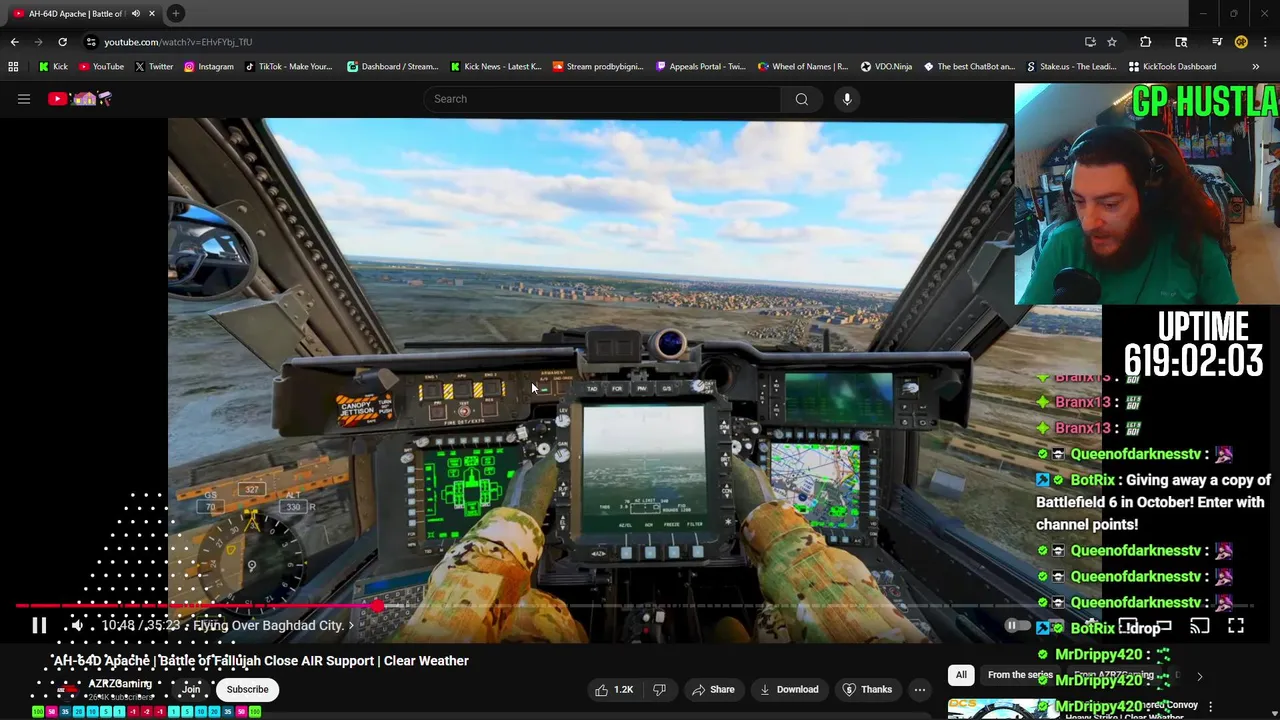Image resolution: width=1280 pixels, height=720 pixels.
Task: Open the YouTube bookmark
Action: tap(101, 67)
